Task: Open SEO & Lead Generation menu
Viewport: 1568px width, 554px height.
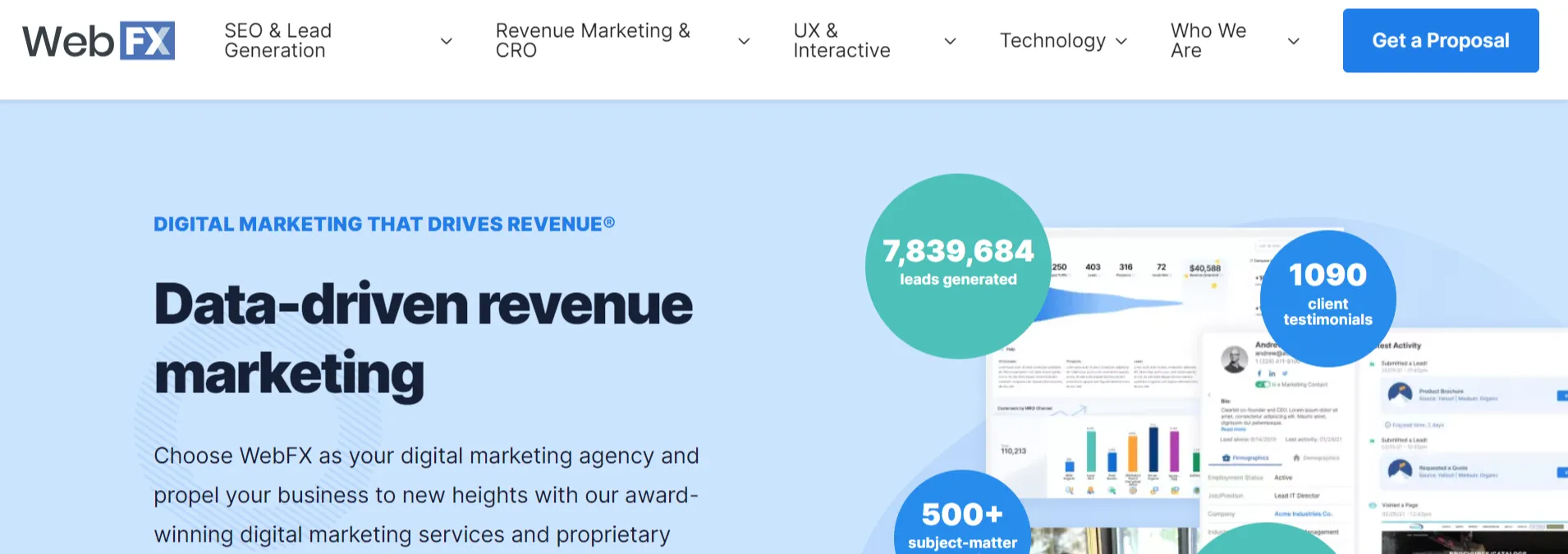Action: (x=278, y=40)
